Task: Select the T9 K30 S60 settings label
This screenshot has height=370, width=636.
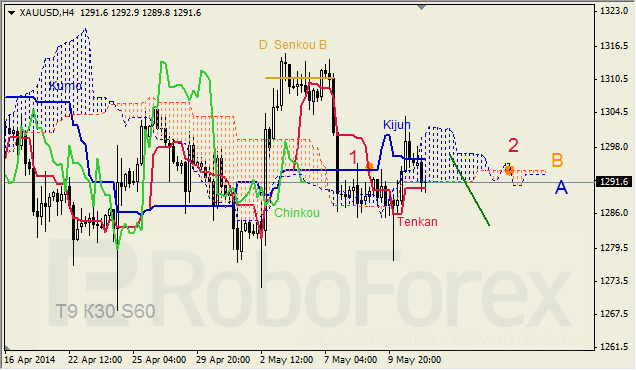Action: (x=105, y=312)
